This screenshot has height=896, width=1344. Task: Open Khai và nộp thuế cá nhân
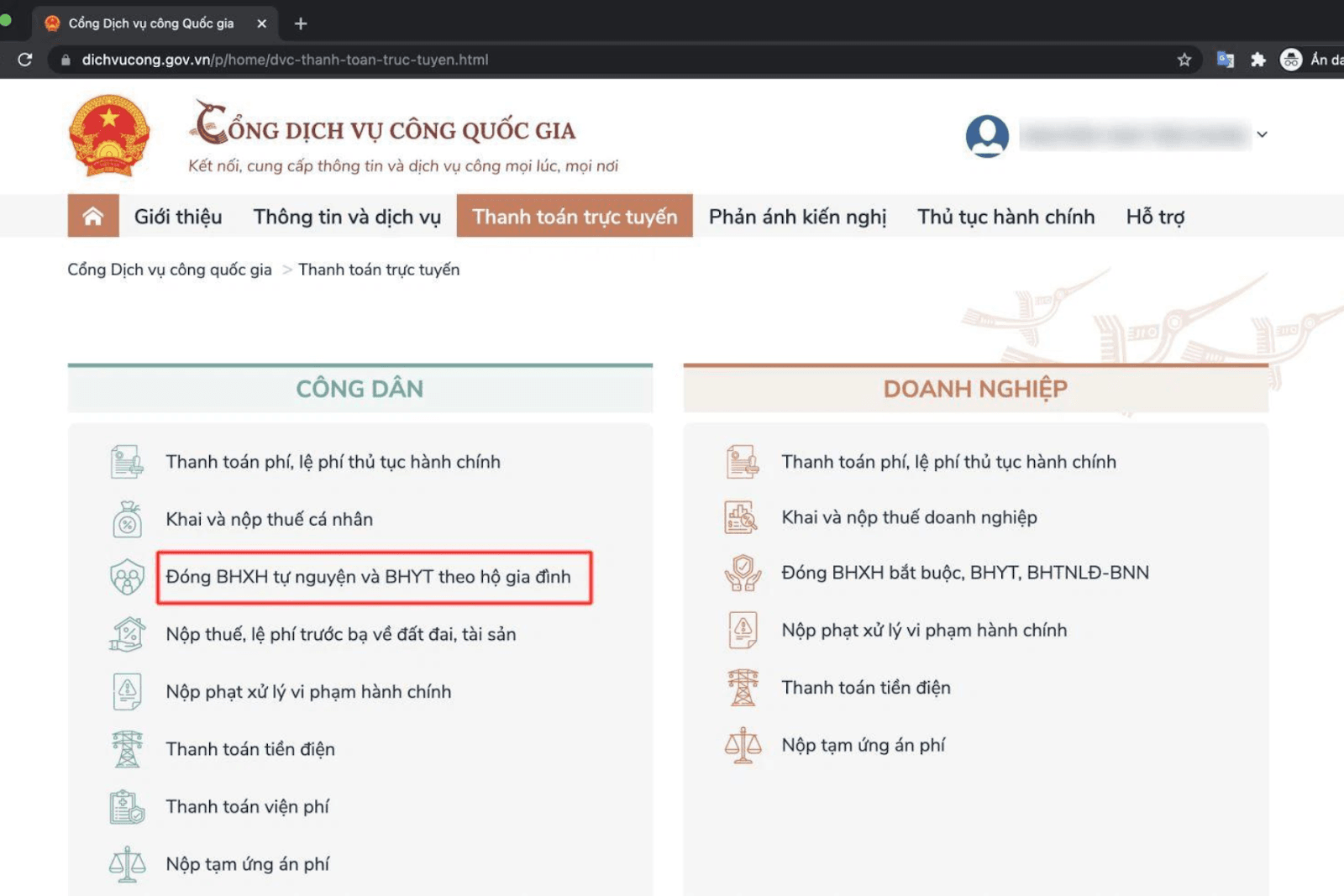pos(269,519)
